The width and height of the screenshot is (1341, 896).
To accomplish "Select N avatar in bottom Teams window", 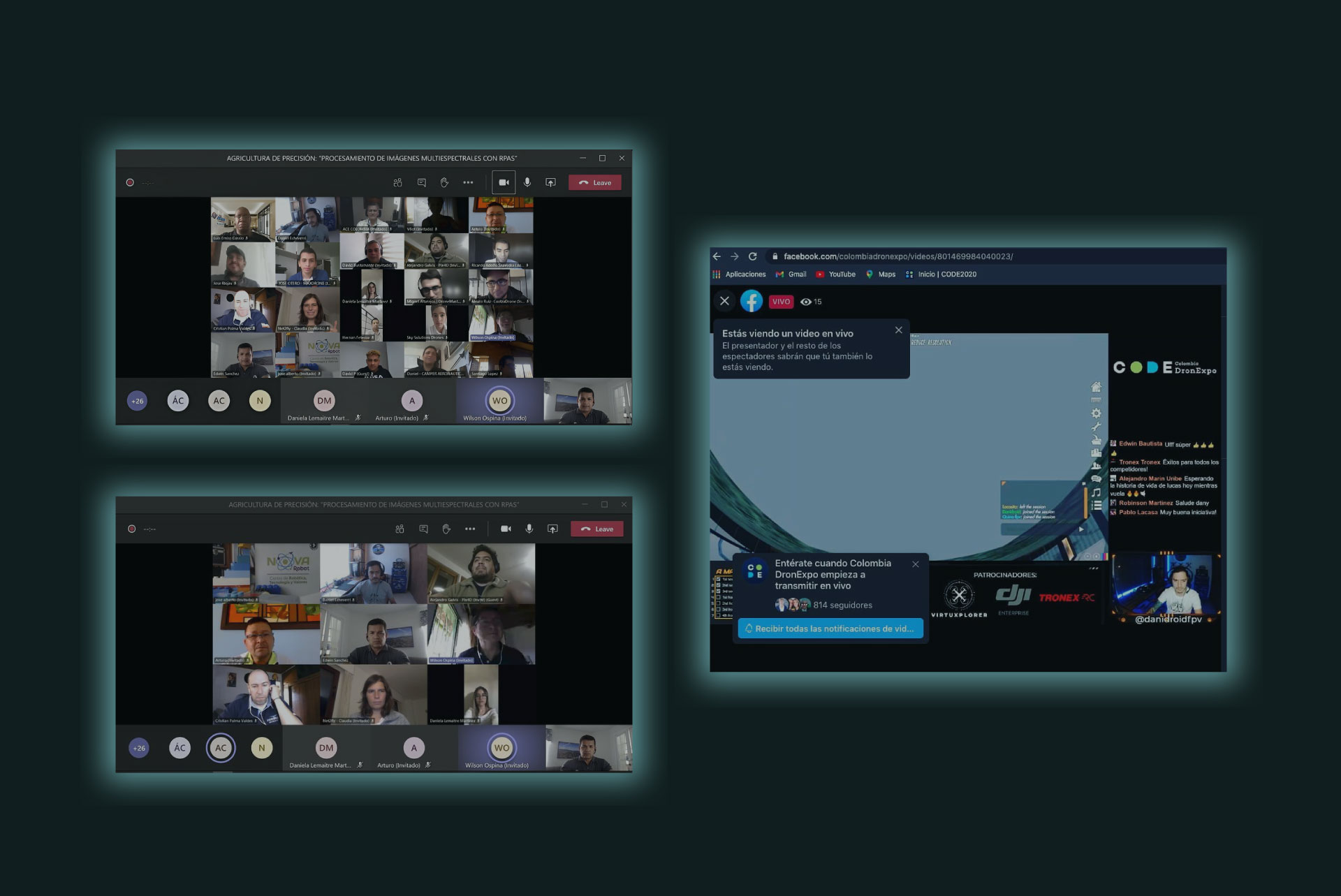I will click(262, 747).
